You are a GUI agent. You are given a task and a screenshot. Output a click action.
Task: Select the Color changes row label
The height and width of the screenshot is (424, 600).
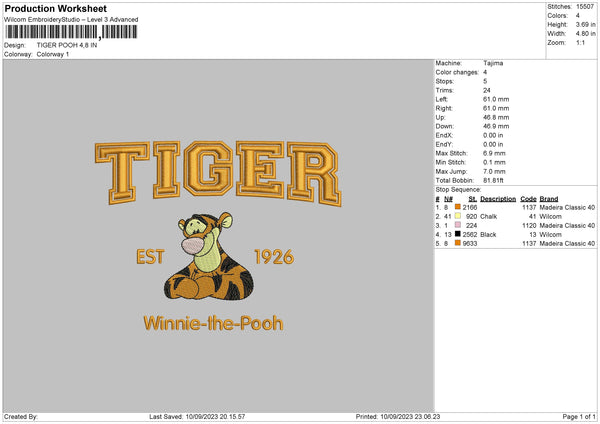click(457, 72)
